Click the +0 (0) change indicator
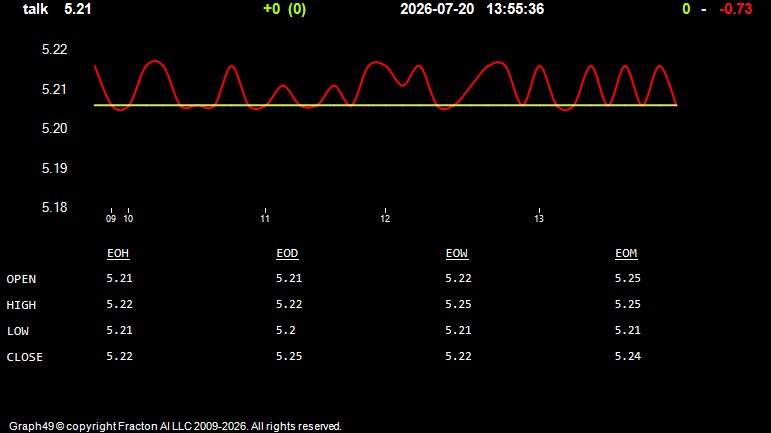The image size is (771, 433). (x=285, y=9)
